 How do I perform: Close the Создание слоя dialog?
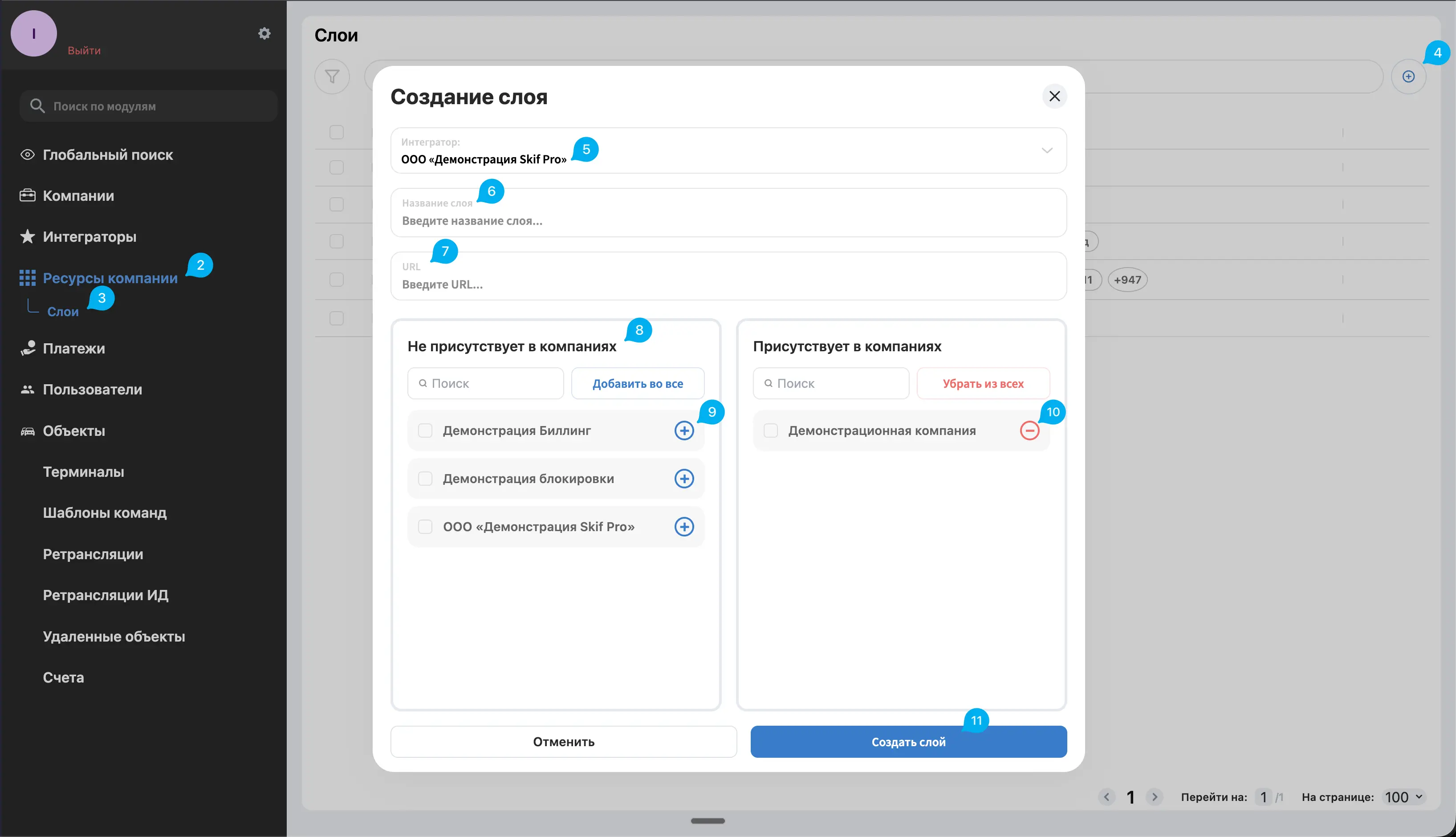(1054, 96)
